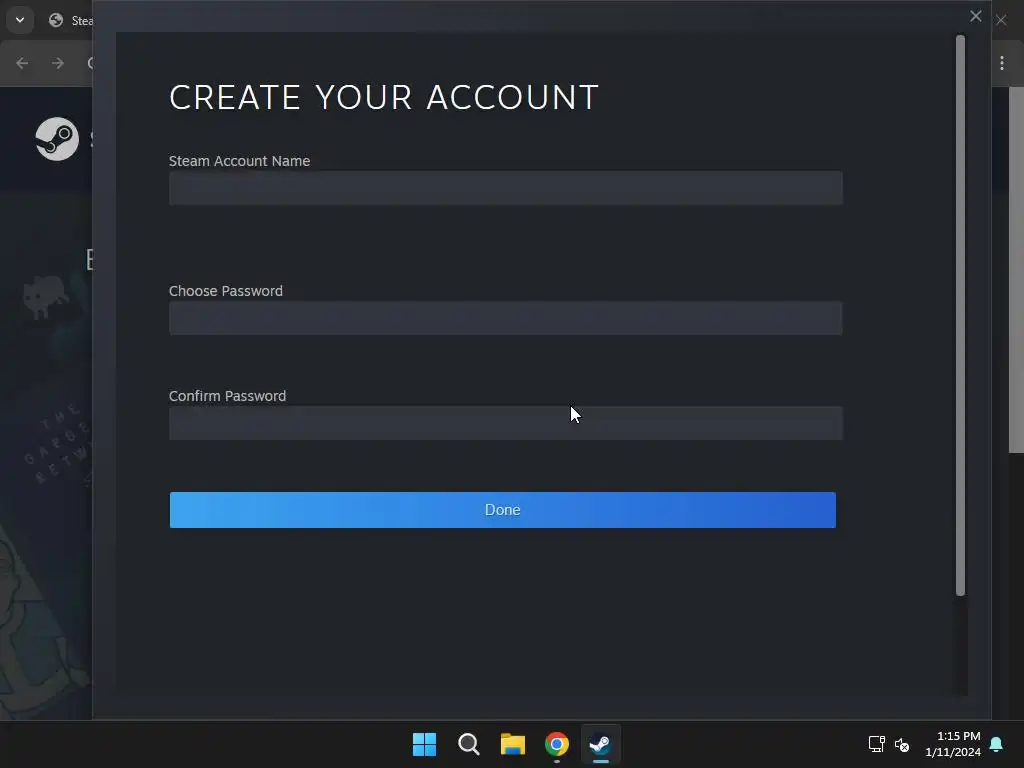1024x768 pixels.
Task: Expand the tab list dropdown arrow
Action: [20, 20]
